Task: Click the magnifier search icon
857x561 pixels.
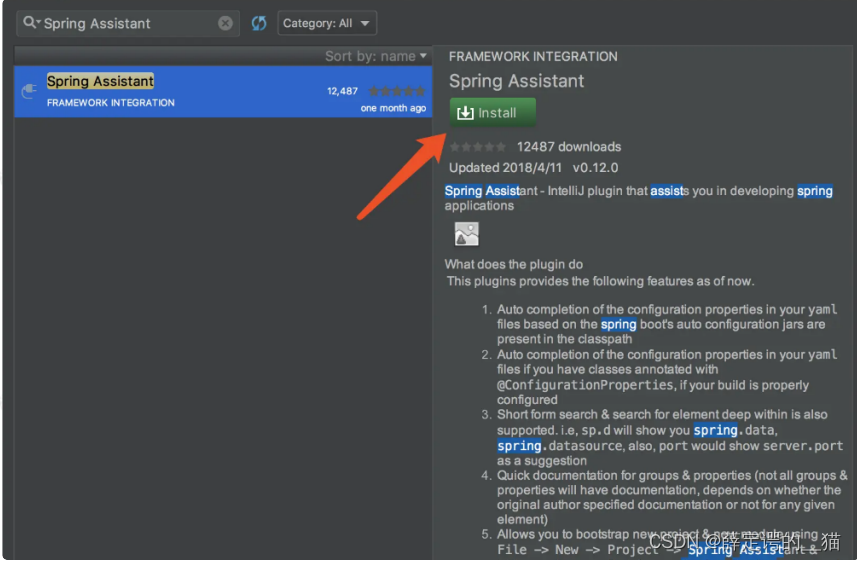Action: [30, 22]
